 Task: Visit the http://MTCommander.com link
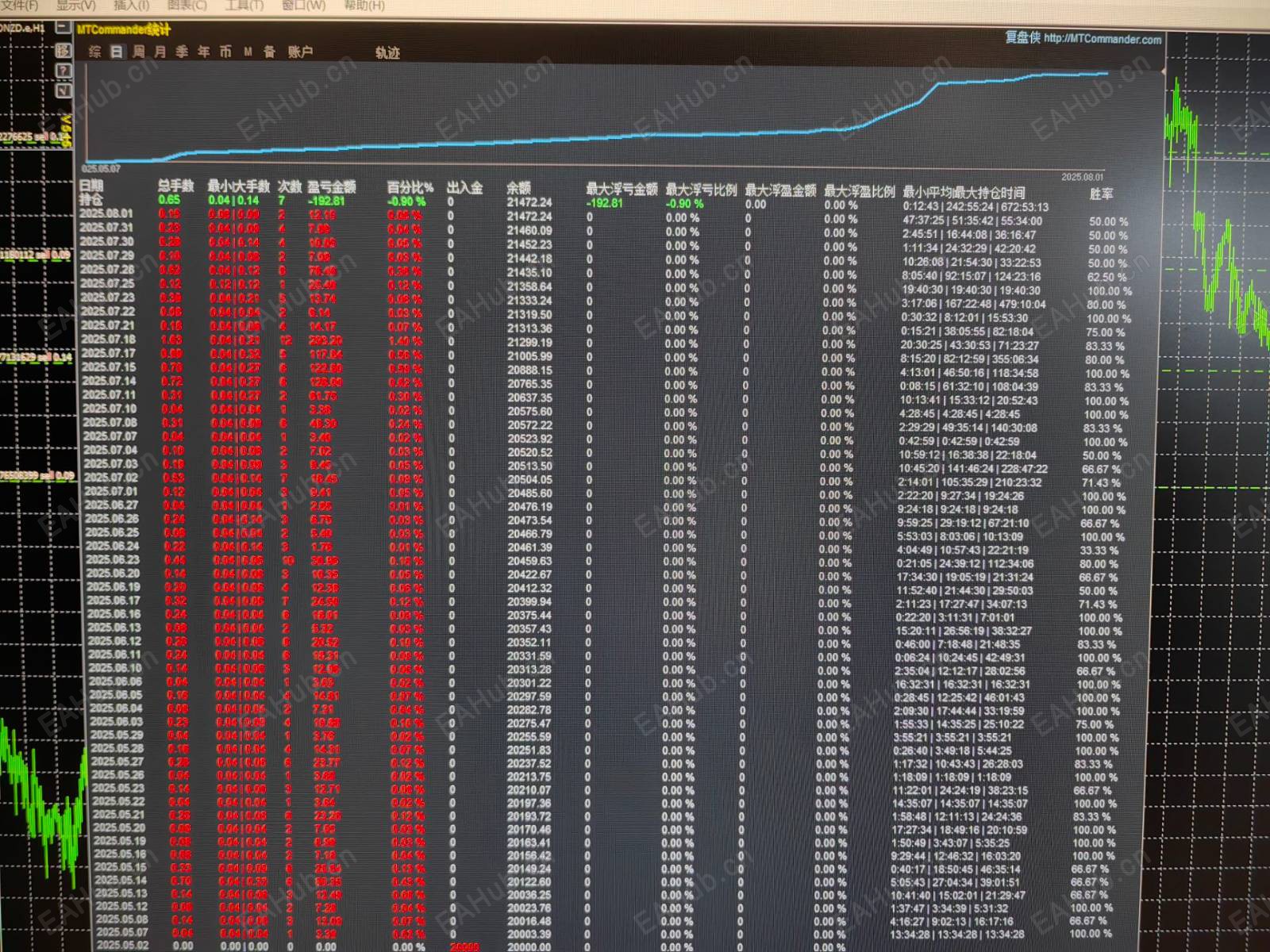click(x=1103, y=38)
